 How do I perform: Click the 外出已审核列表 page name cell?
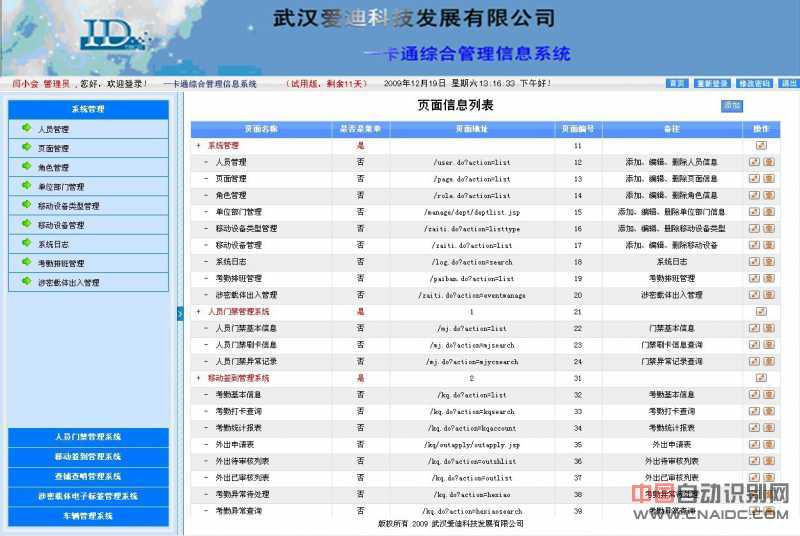coord(242,477)
